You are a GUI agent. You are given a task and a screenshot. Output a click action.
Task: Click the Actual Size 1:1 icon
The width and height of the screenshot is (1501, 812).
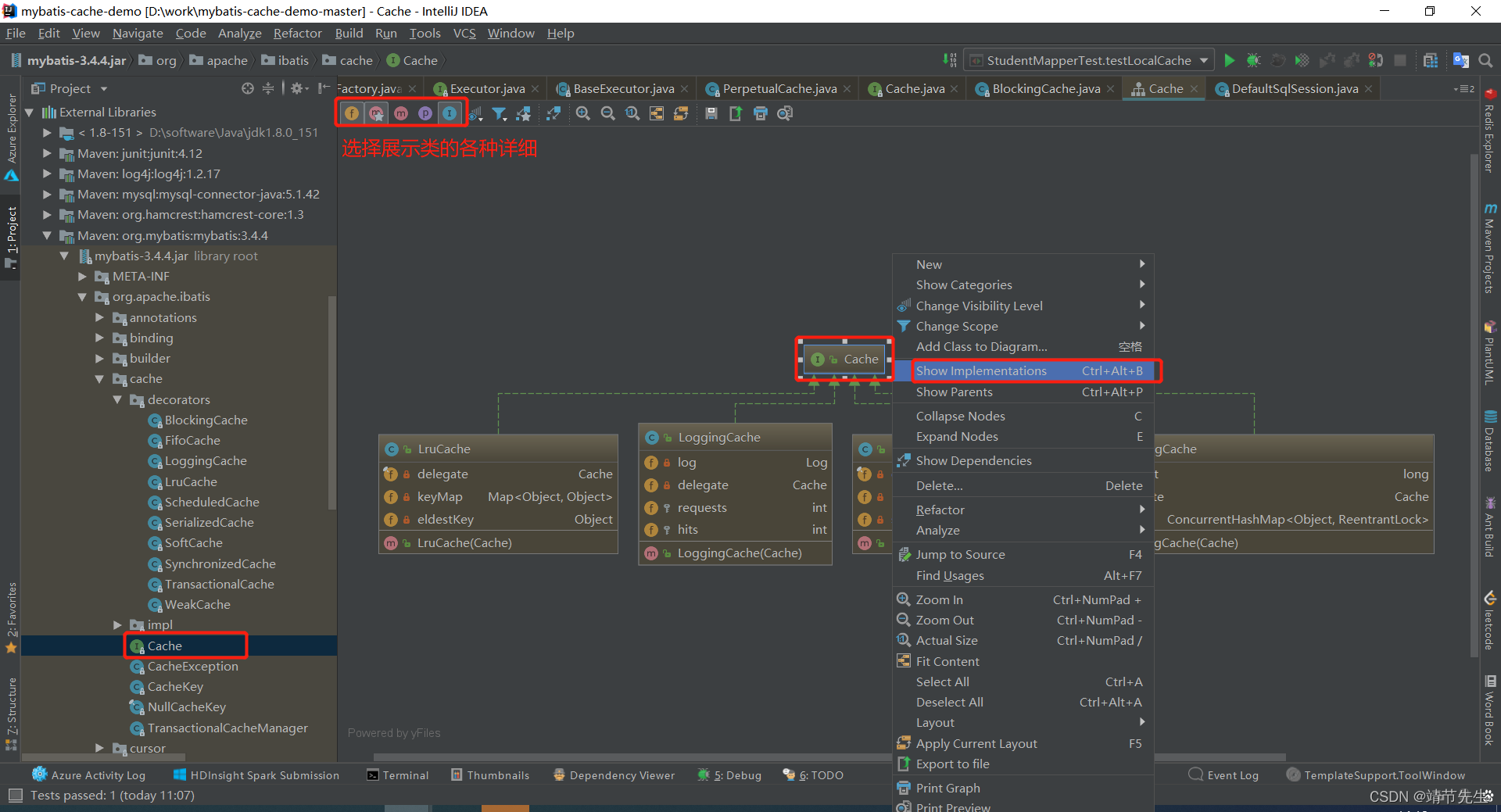(632, 113)
